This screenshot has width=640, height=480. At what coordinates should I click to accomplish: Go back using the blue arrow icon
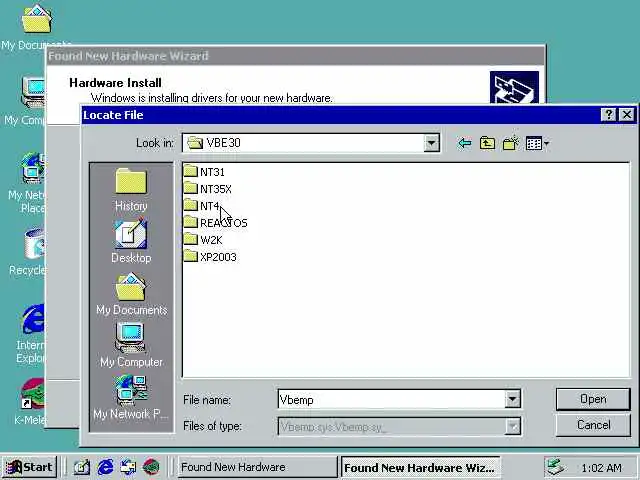click(x=464, y=143)
